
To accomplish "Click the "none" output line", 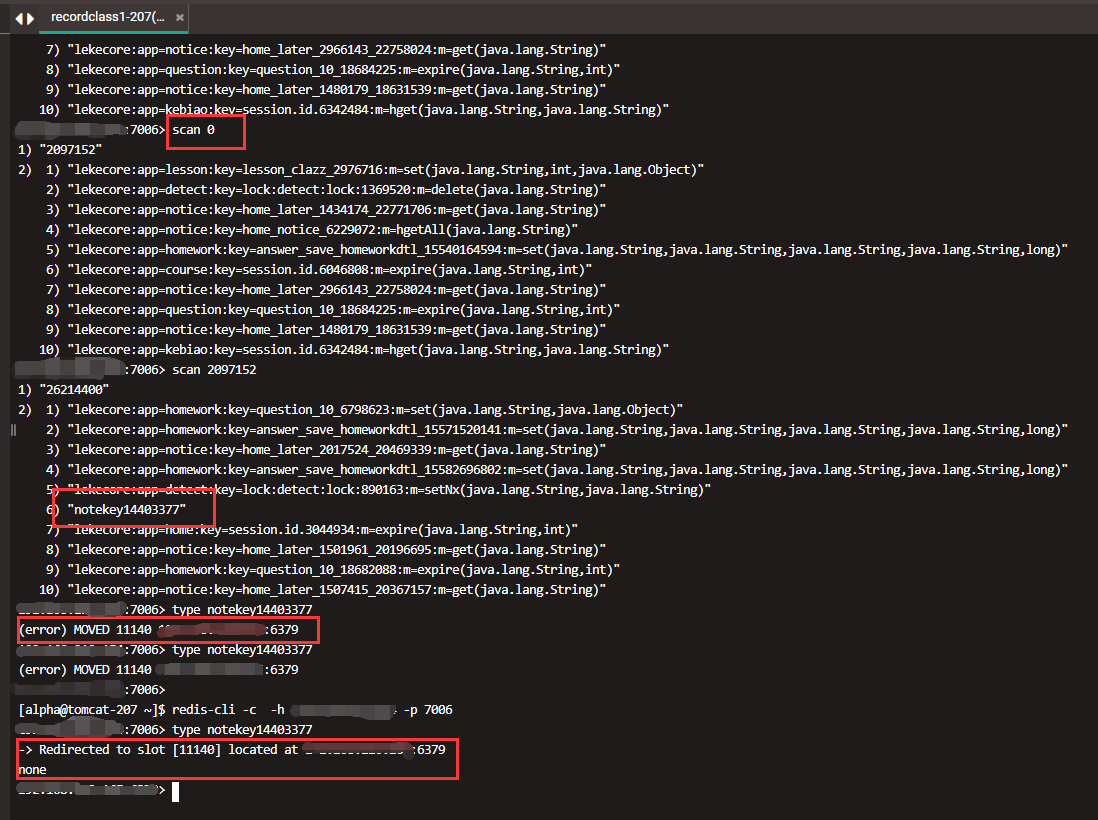I will (x=34, y=770).
